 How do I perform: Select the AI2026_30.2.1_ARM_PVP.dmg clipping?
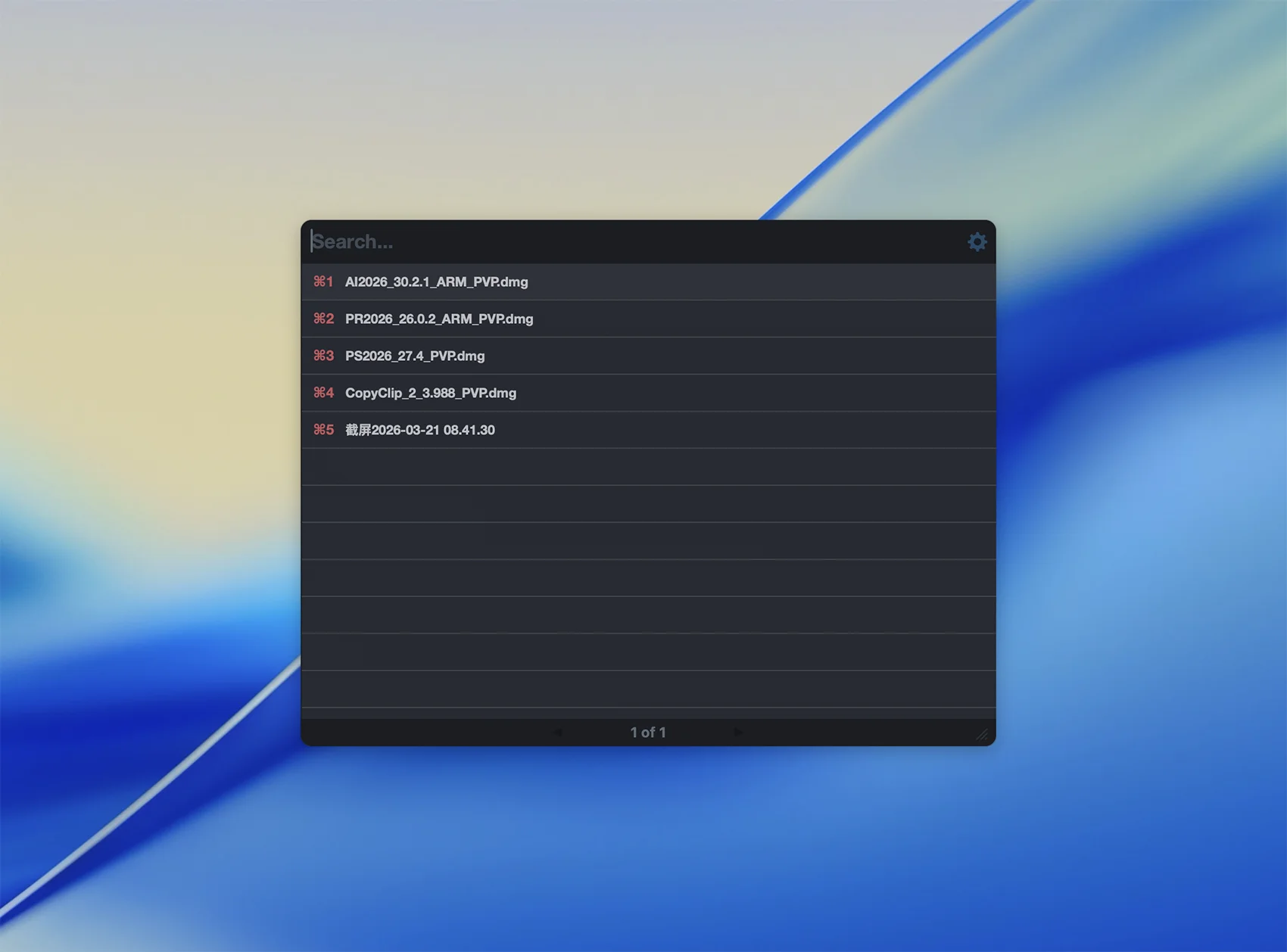click(x=436, y=282)
